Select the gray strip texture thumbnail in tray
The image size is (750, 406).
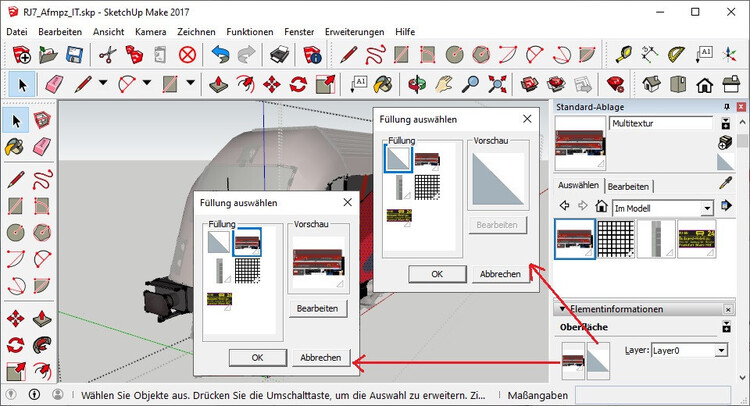point(656,239)
